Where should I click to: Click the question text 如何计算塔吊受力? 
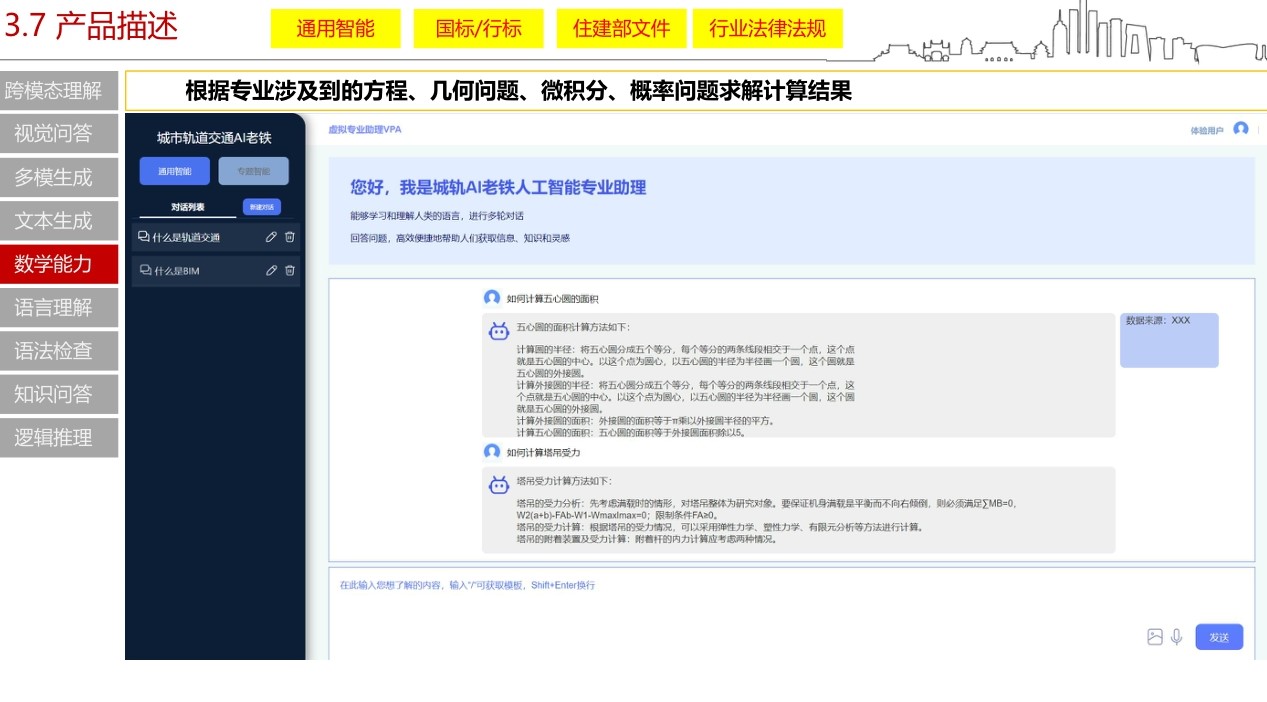click(x=543, y=453)
